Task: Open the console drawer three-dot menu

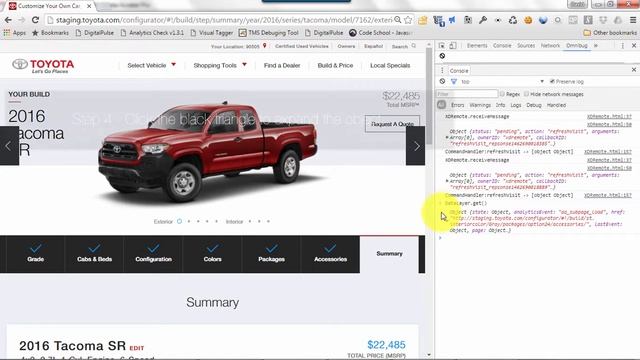Action: pyautogui.click(x=442, y=71)
